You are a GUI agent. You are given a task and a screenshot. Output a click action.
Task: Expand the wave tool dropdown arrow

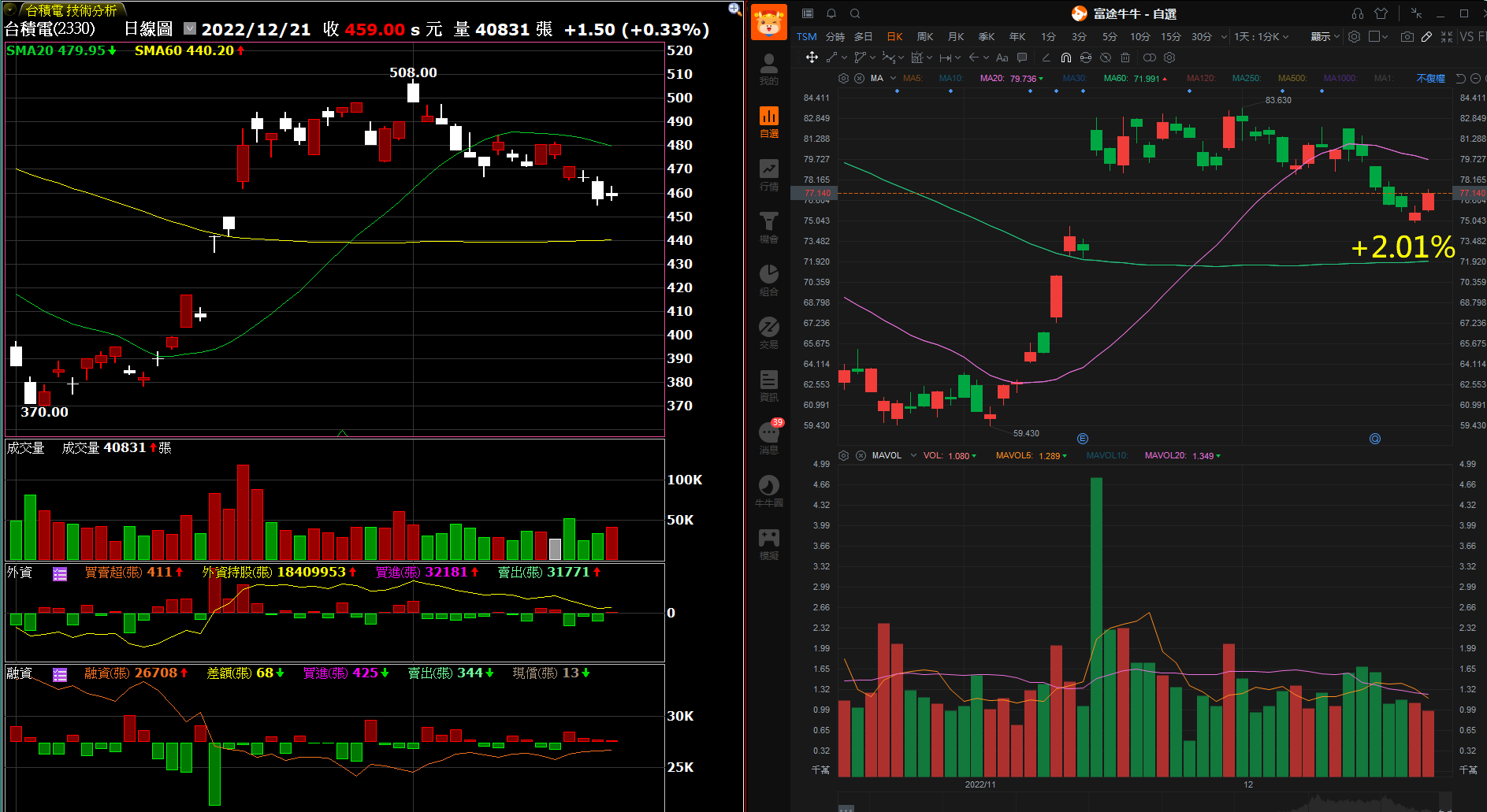click(x=901, y=57)
